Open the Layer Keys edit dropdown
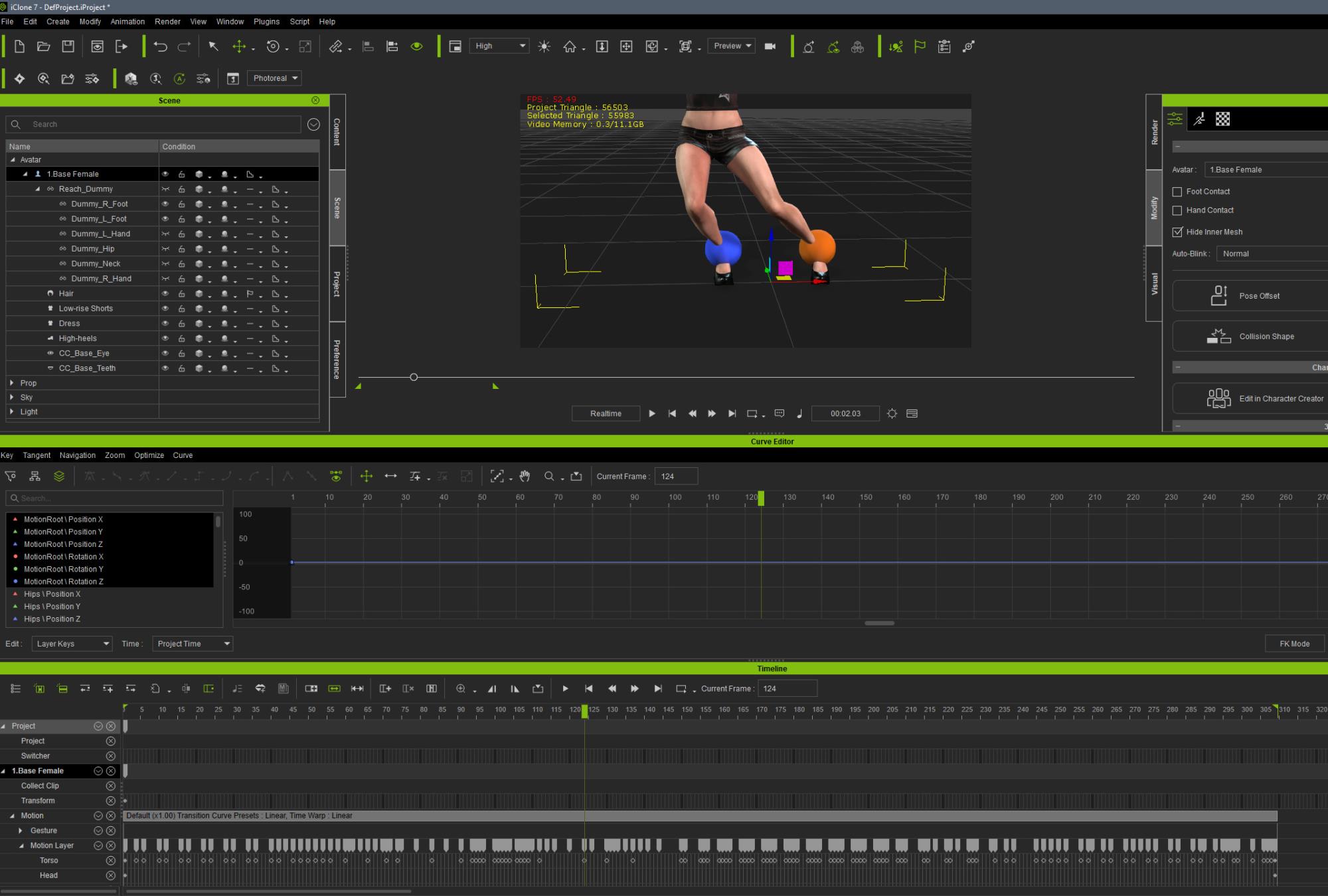Viewport: 1328px width, 896px height. tap(72, 644)
